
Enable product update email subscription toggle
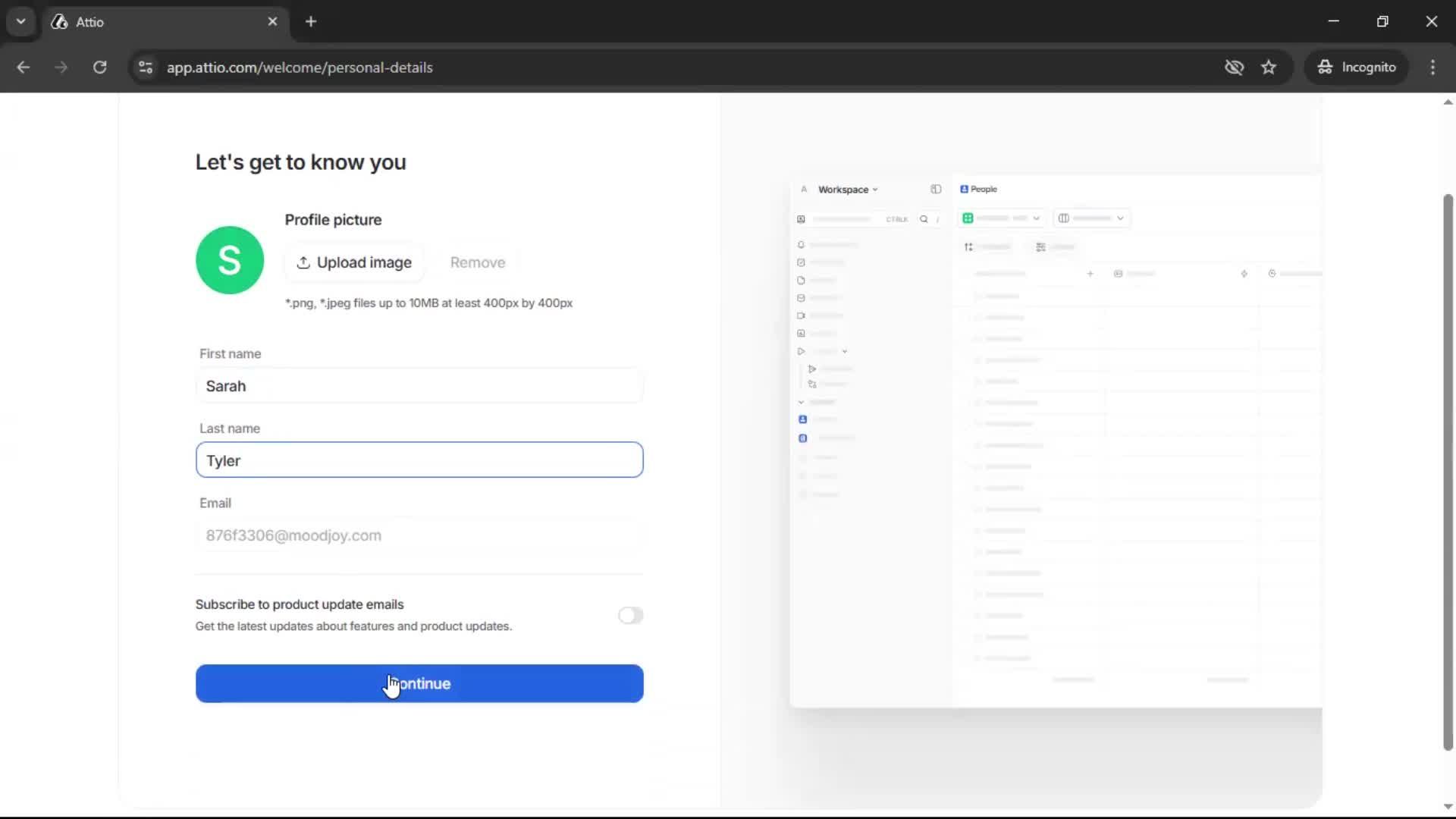click(x=630, y=615)
